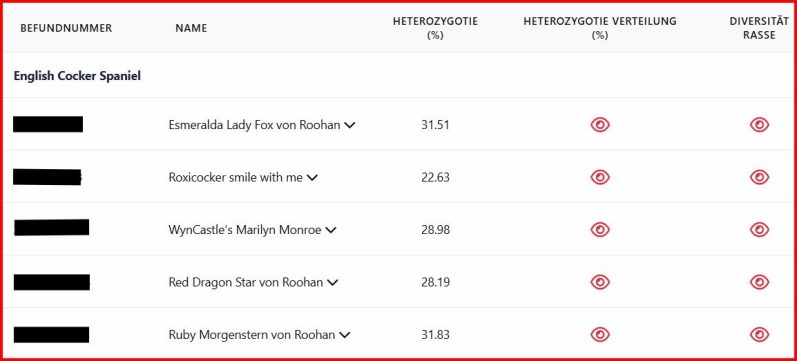View breed diversity for Red Dragon Star
This screenshot has height=361, width=797.
[759, 282]
